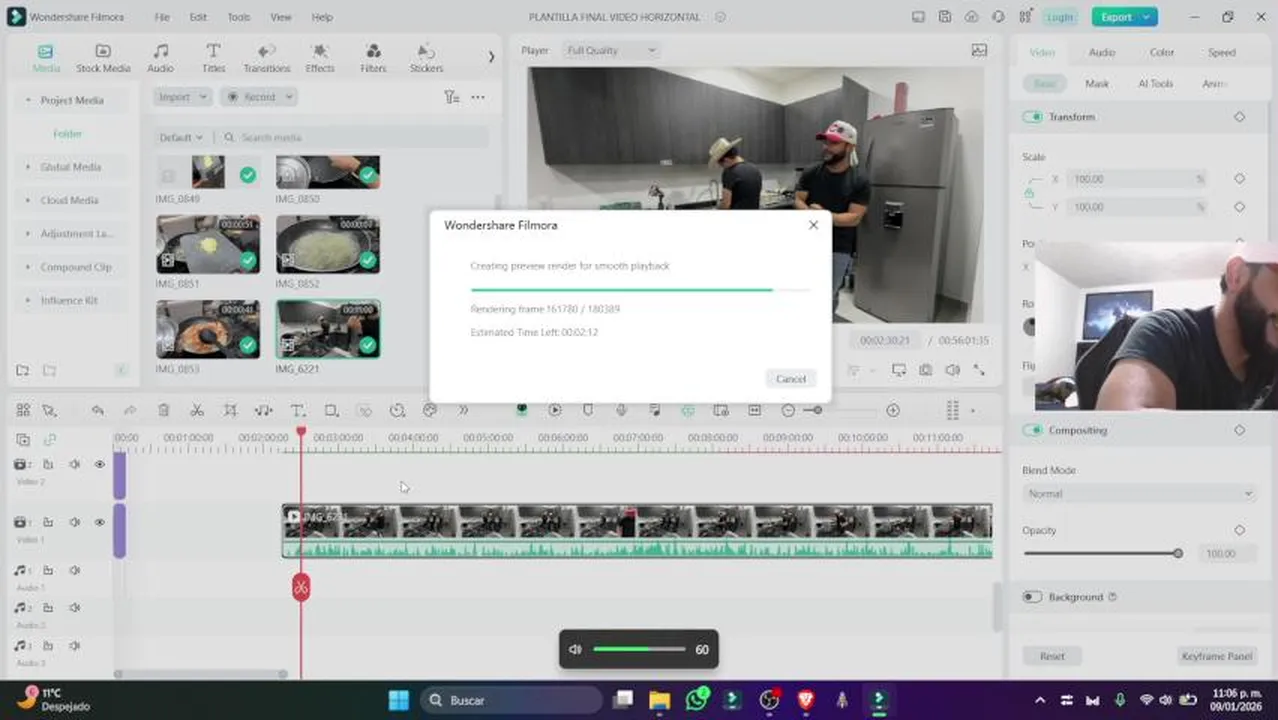
Task: Select the Mask sub-tab
Action: click(1097, 84)
